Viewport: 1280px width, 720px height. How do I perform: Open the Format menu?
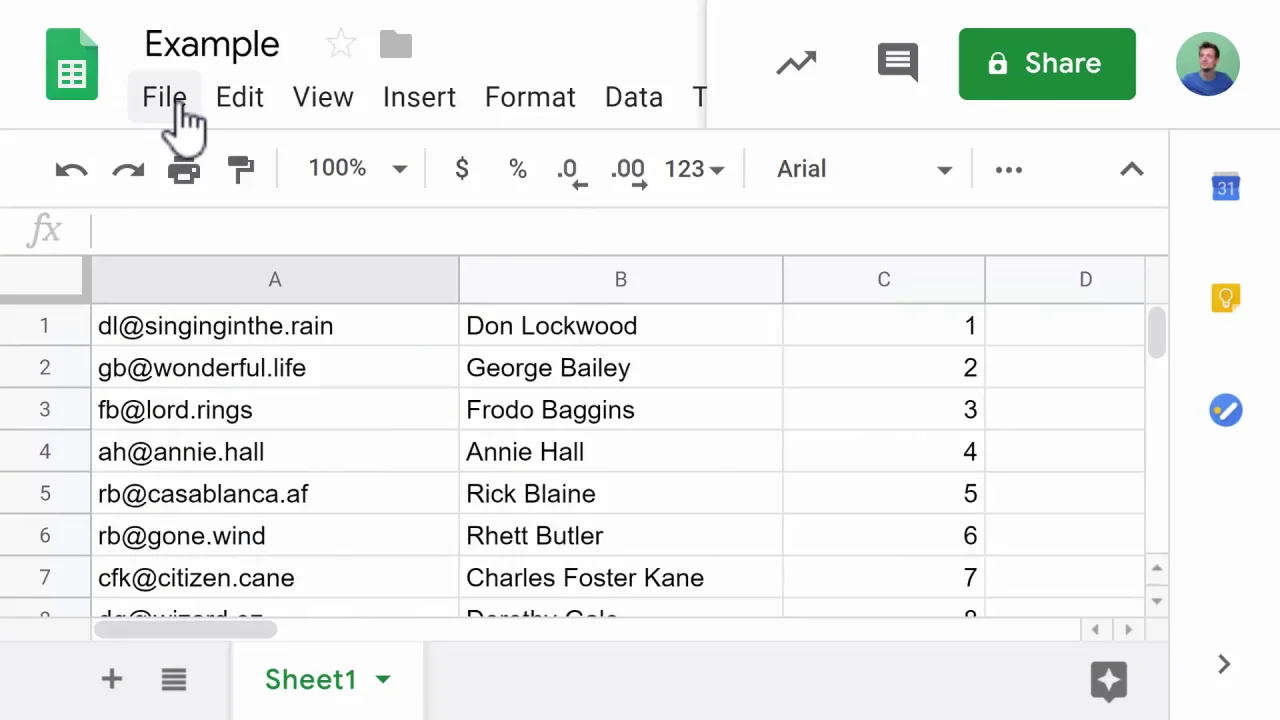pyautogui.click(x=530, y=97)
